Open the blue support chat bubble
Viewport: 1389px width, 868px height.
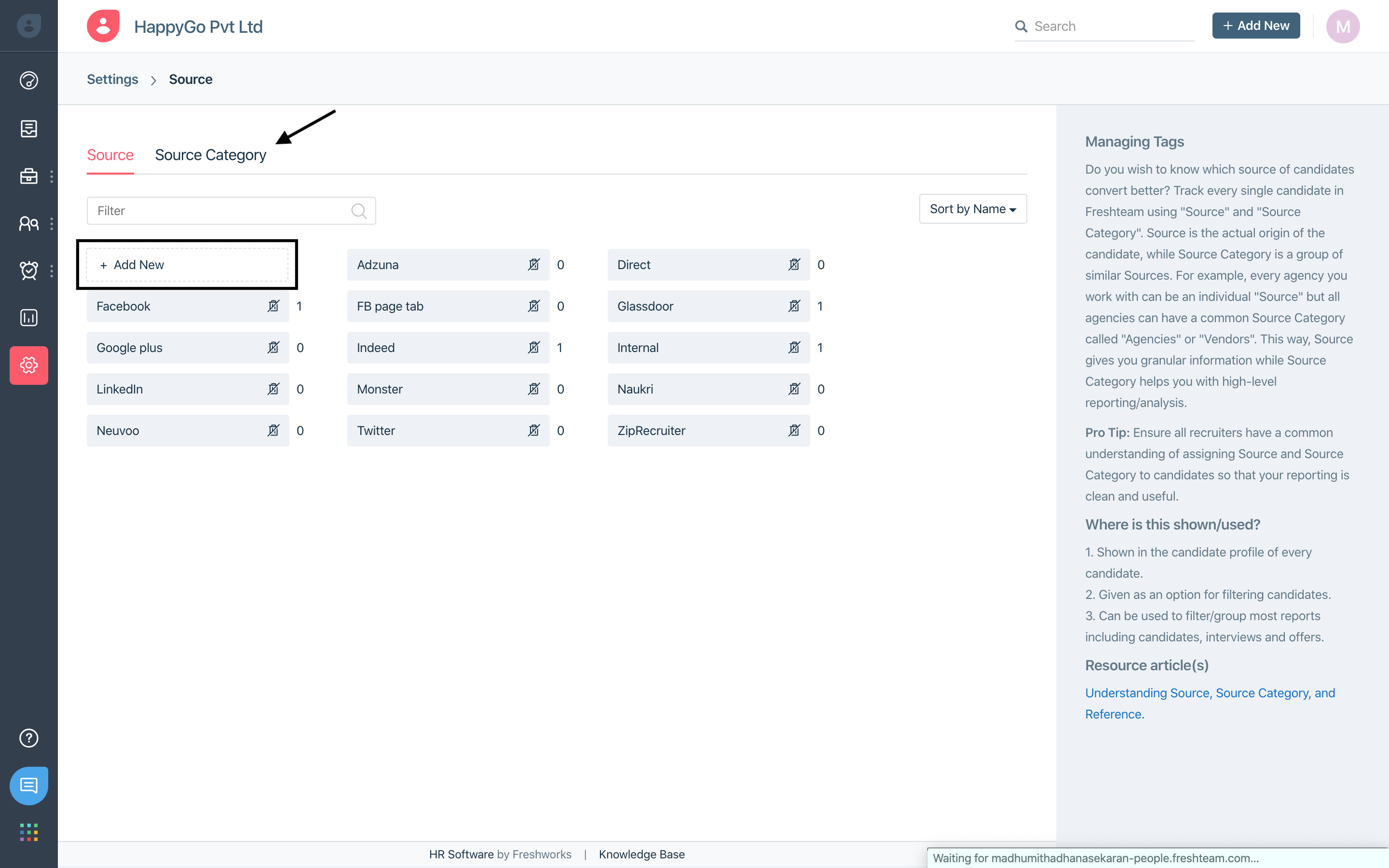click(29, 786)
